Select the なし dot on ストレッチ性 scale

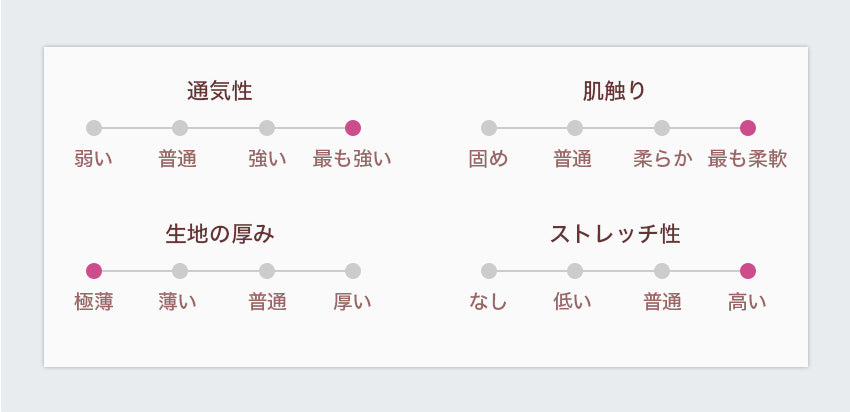pos(489,271)
